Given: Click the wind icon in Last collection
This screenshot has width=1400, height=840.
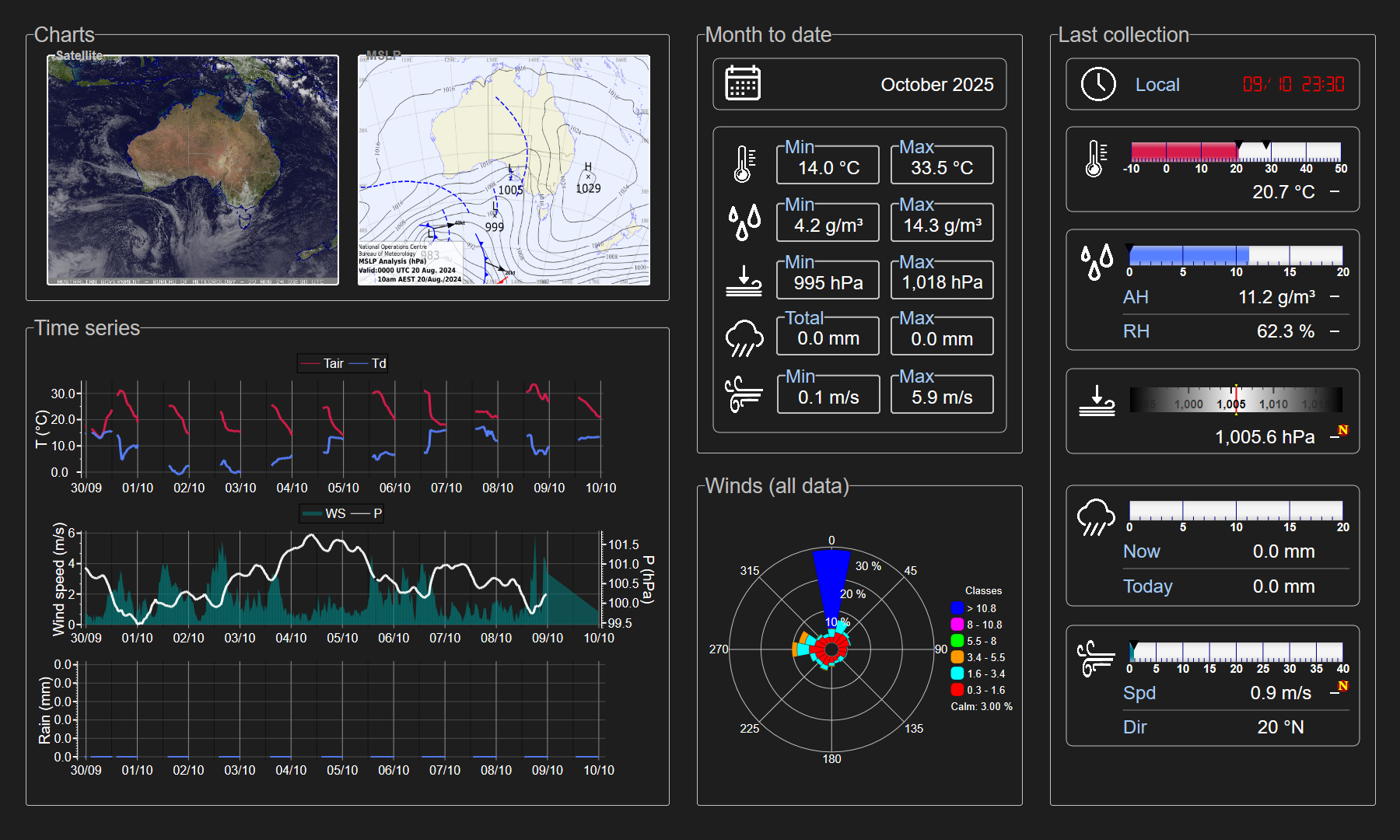Looking at the screenshot, I should click(x=1095, y=659).
